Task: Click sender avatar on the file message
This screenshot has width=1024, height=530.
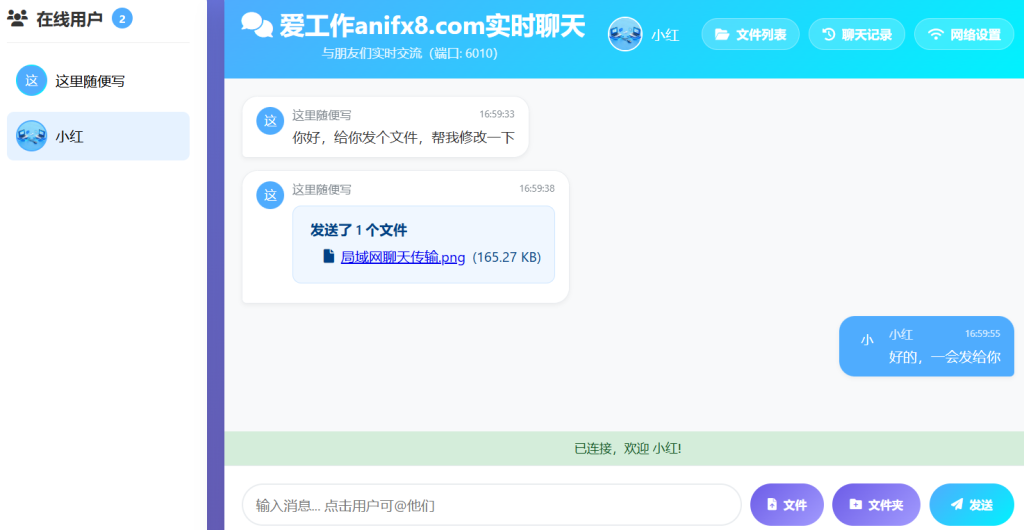Action: 270,195
